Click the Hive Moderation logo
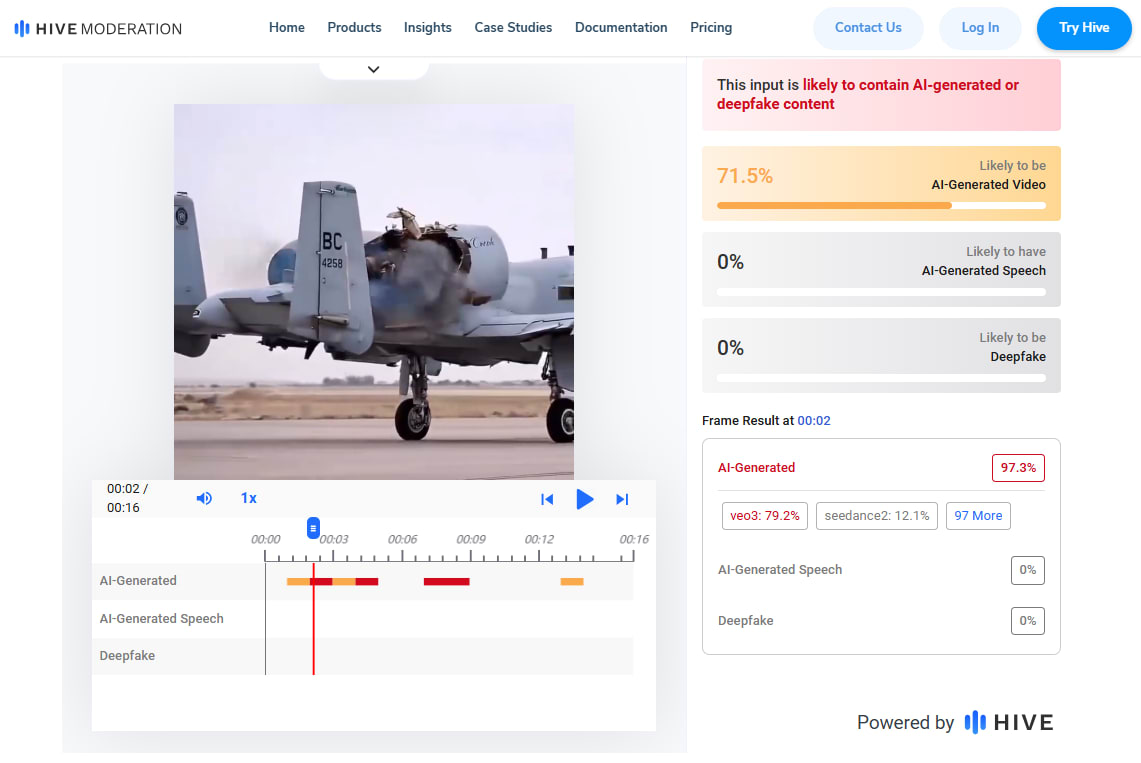The height and width of the screenshot is (763, 1141). [x=98, y=28]
